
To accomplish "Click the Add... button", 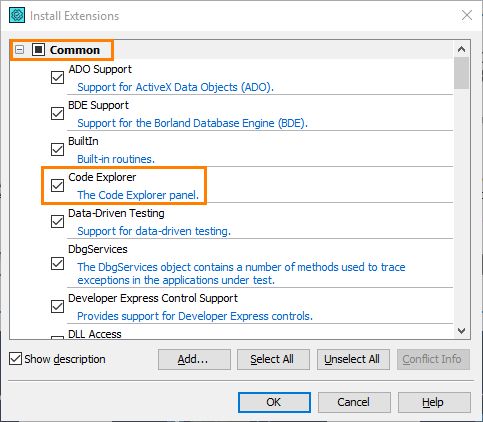I will click(x=194, y=359).
